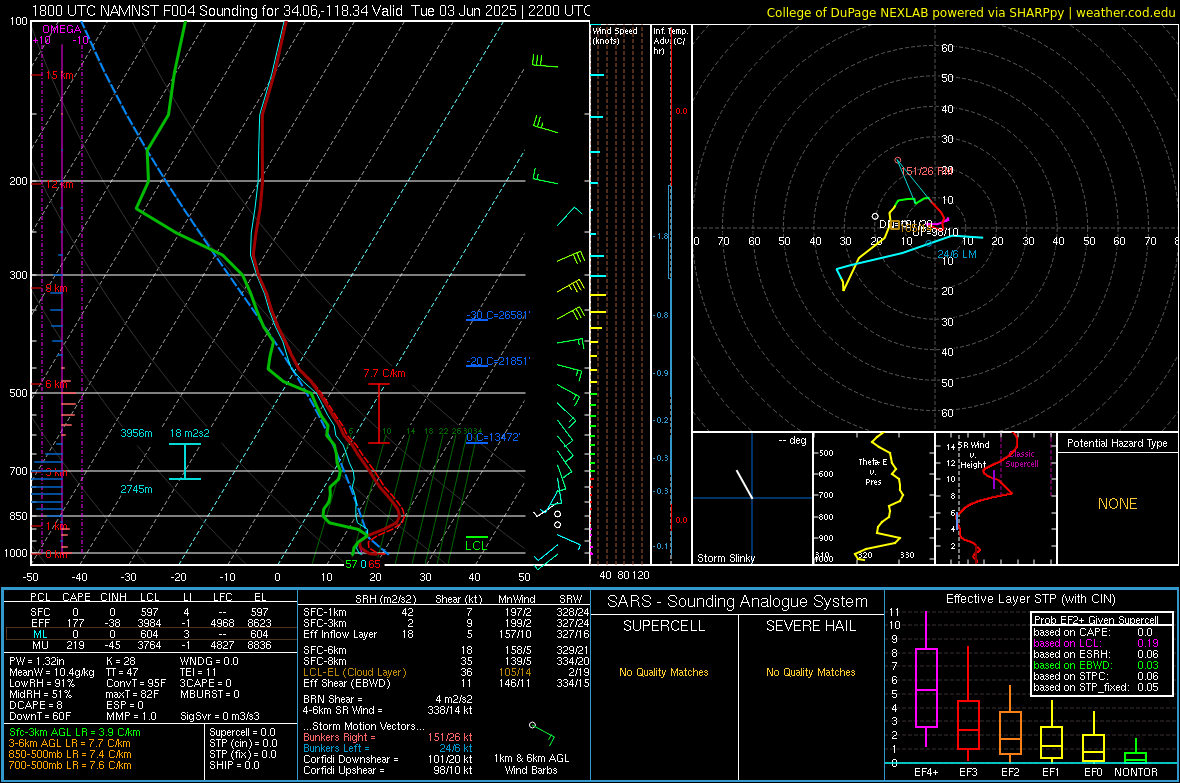Click the sounding title with valid time
The image size is (1180, 783).
click(x=311, y=11)
